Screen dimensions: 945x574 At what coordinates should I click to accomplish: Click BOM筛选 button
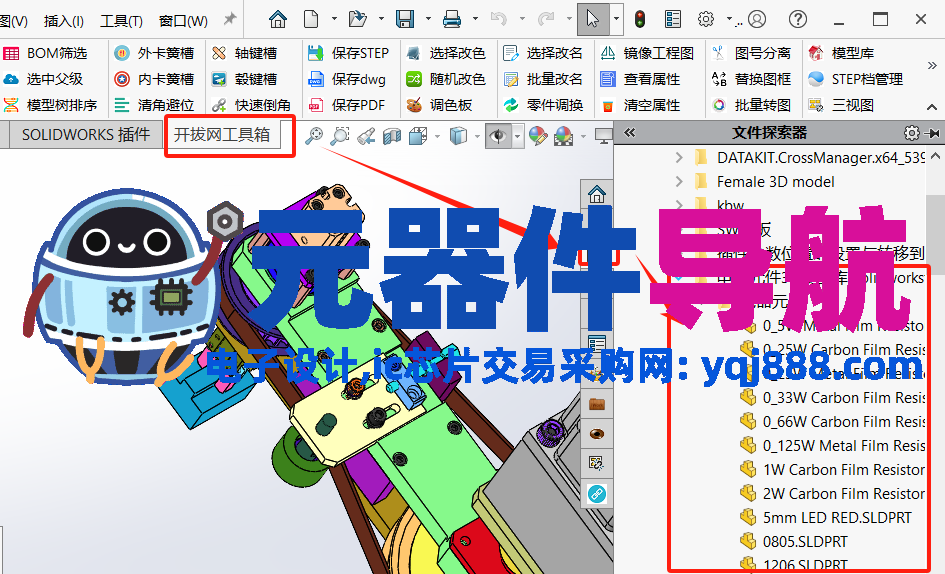46,53
